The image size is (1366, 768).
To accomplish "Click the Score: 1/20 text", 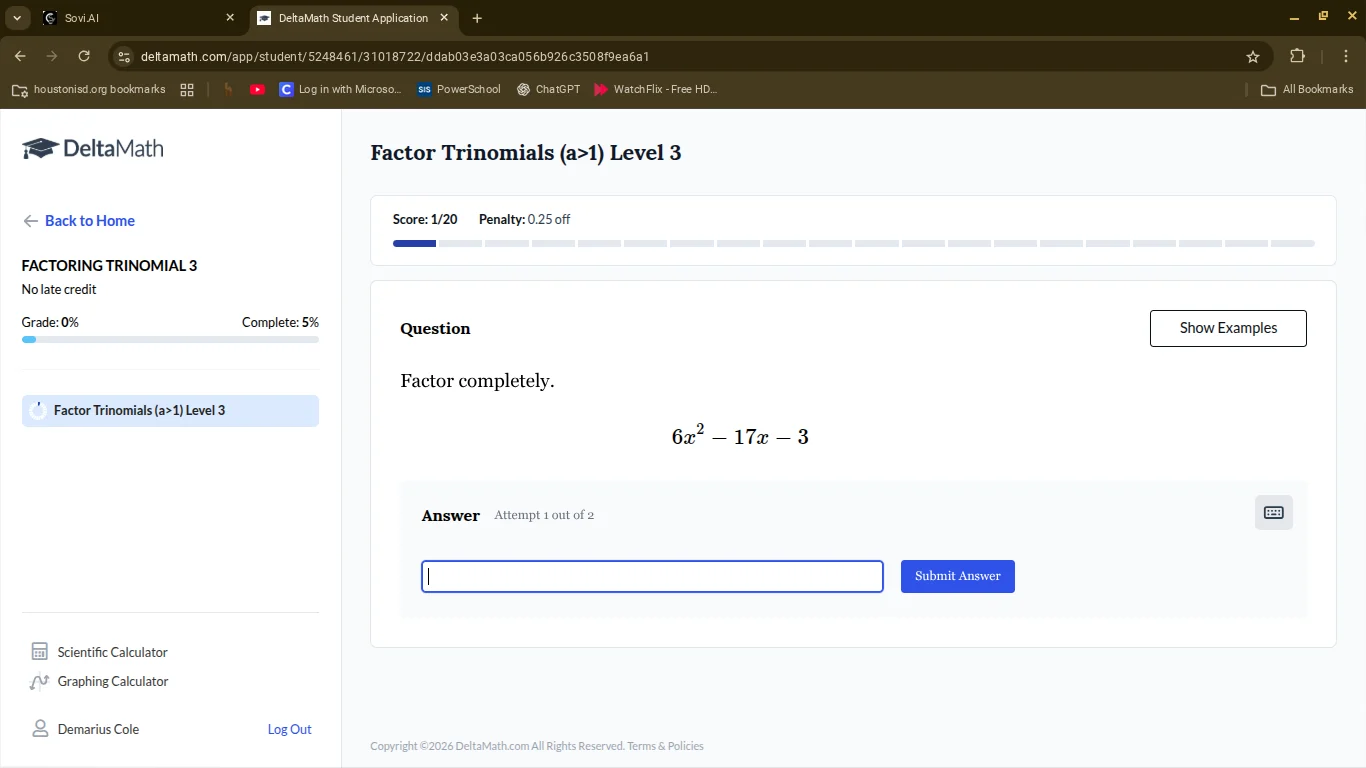I will 425,219.
